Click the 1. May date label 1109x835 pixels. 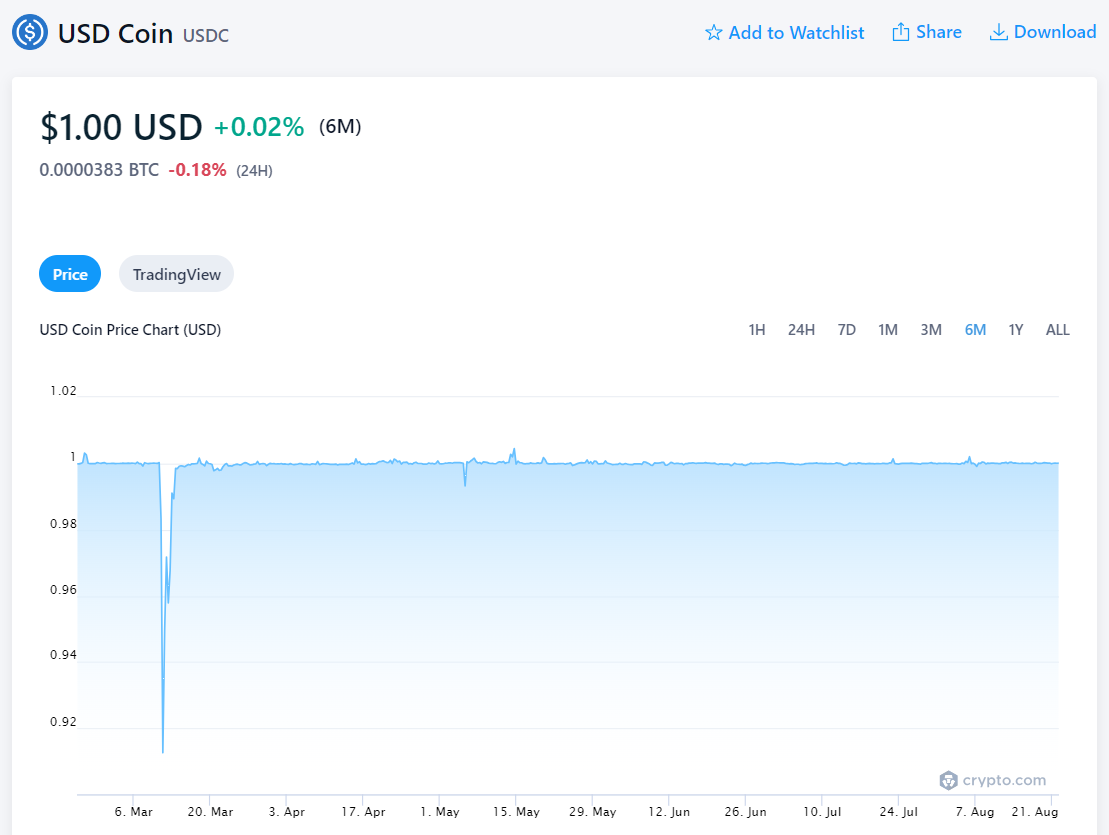[439, 812]
